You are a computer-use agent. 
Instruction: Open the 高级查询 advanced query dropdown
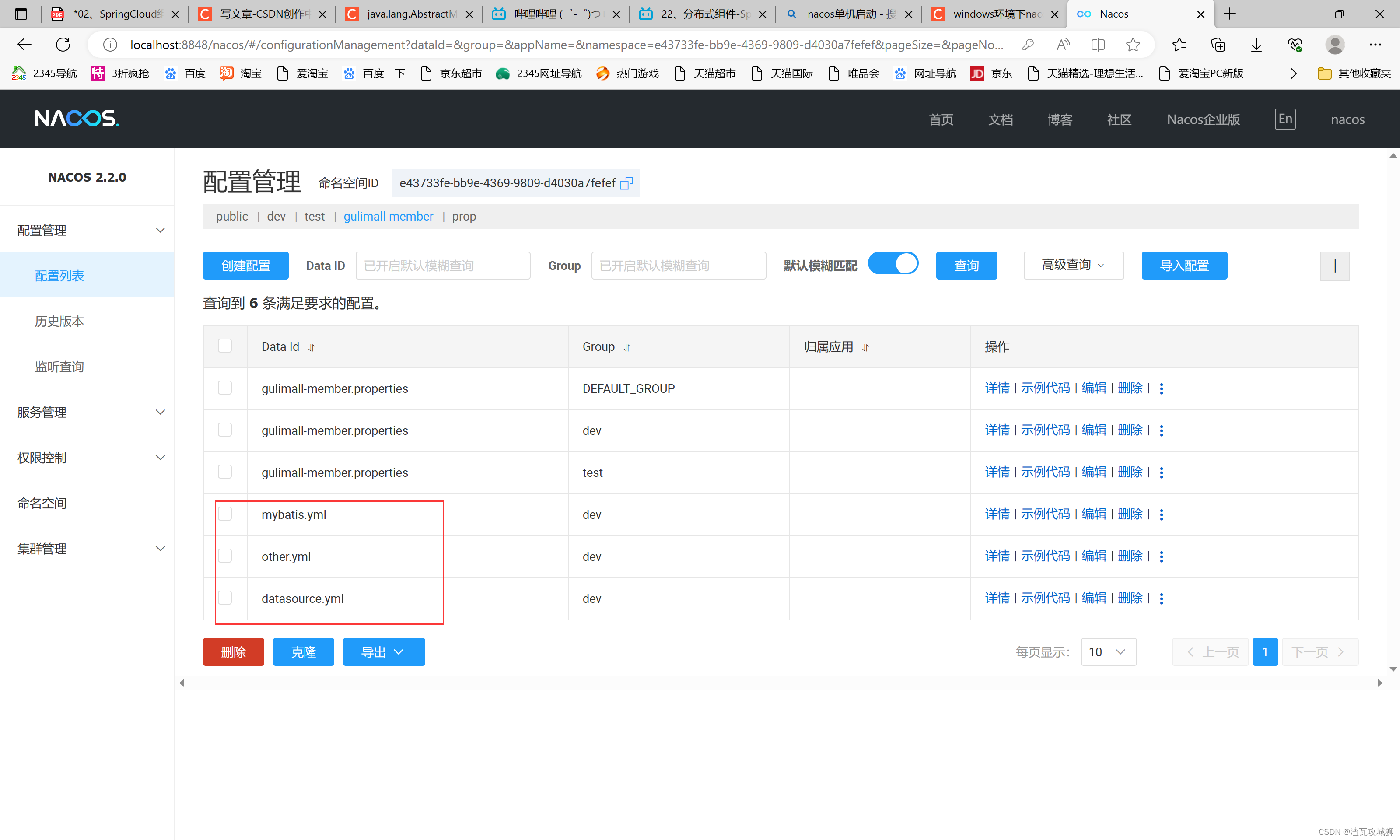[x=1073, y=266]
